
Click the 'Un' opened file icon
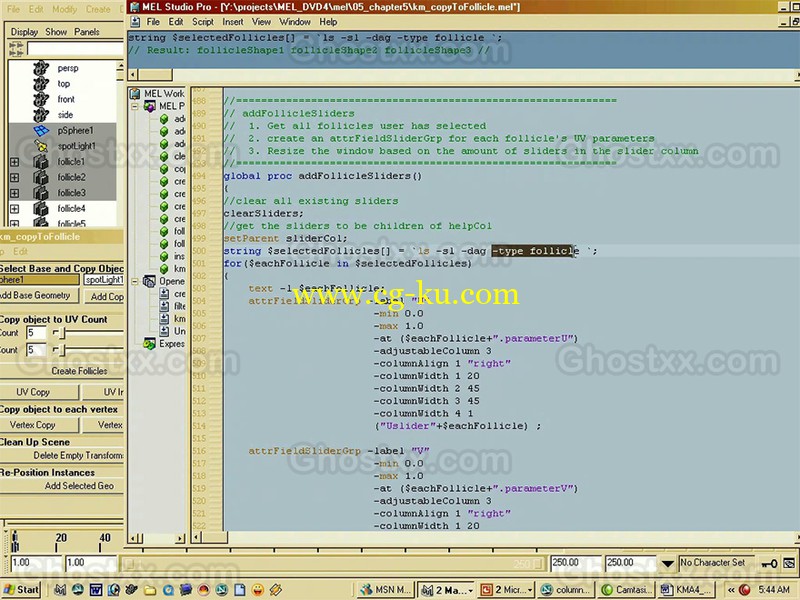(164, 331)
